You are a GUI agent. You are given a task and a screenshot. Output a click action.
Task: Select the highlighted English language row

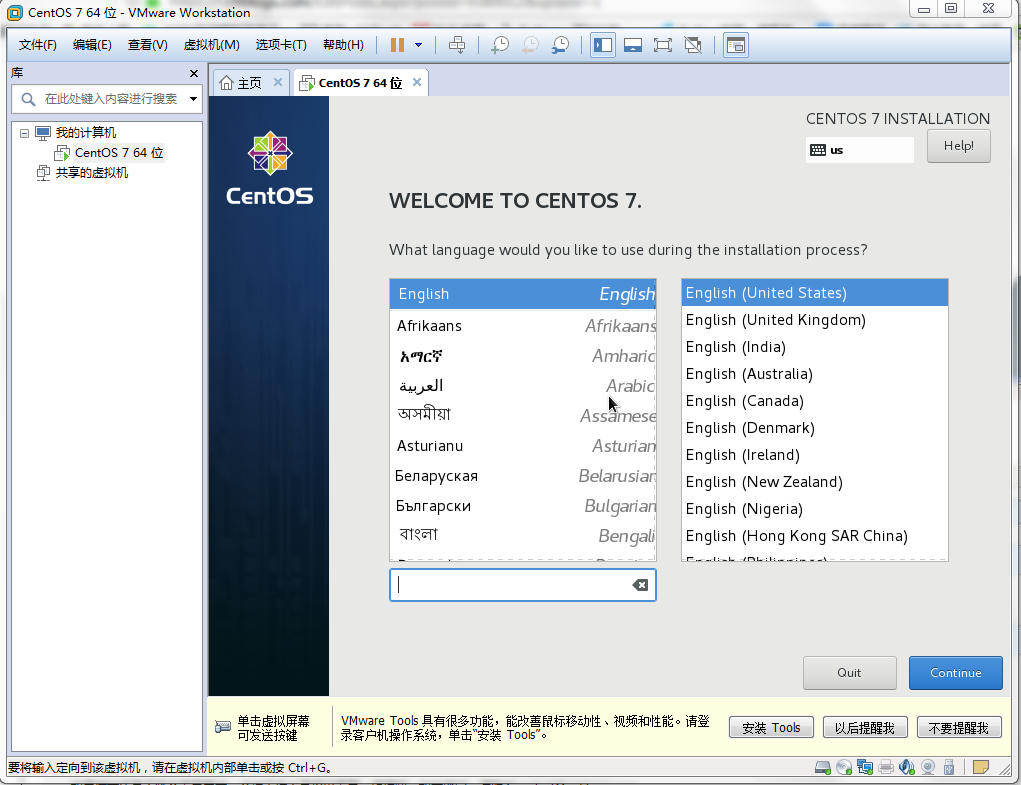pyautogui.click(x=523, y=294)
